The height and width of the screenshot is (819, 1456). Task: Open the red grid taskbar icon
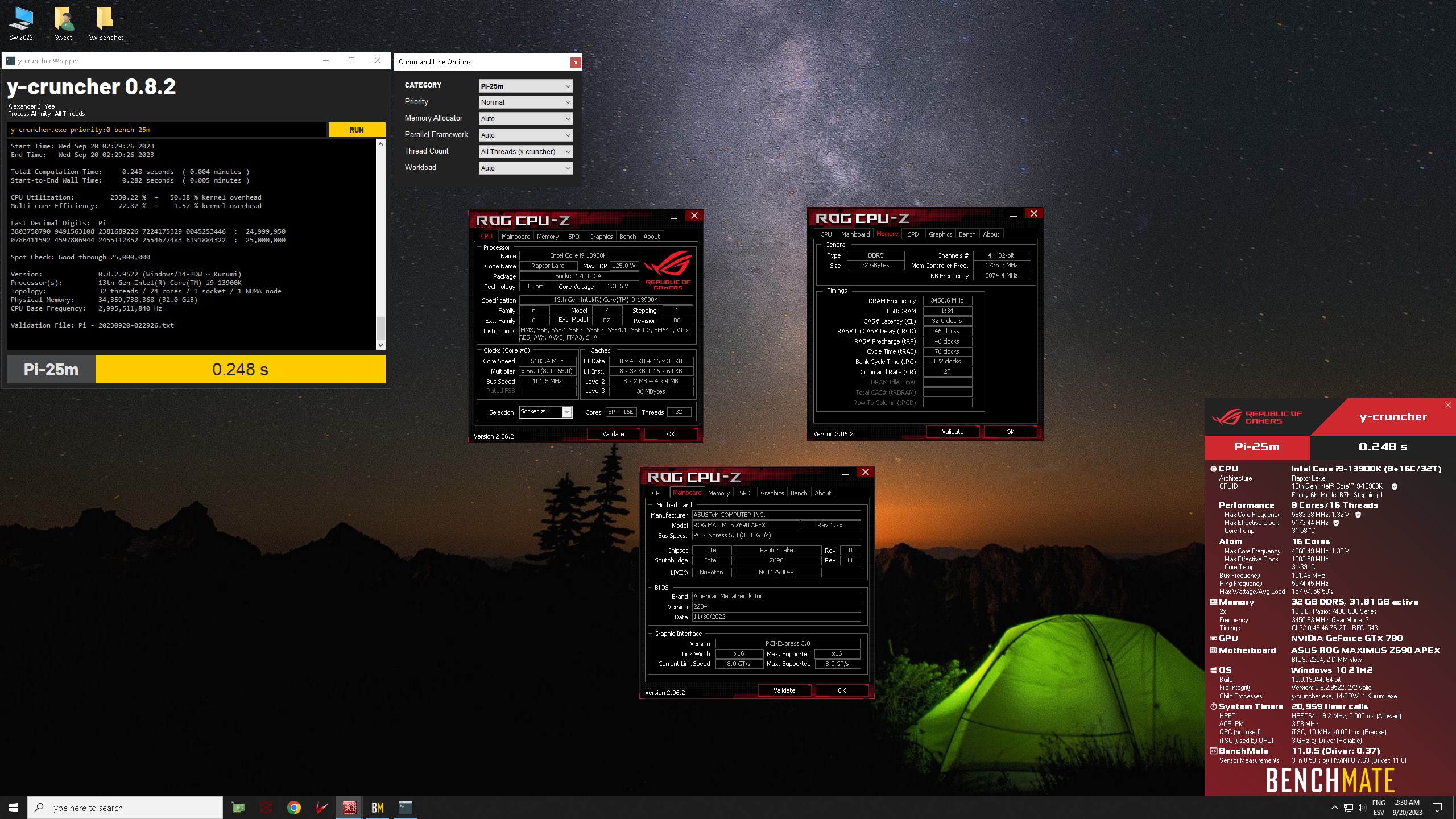[x=266, y=808]
